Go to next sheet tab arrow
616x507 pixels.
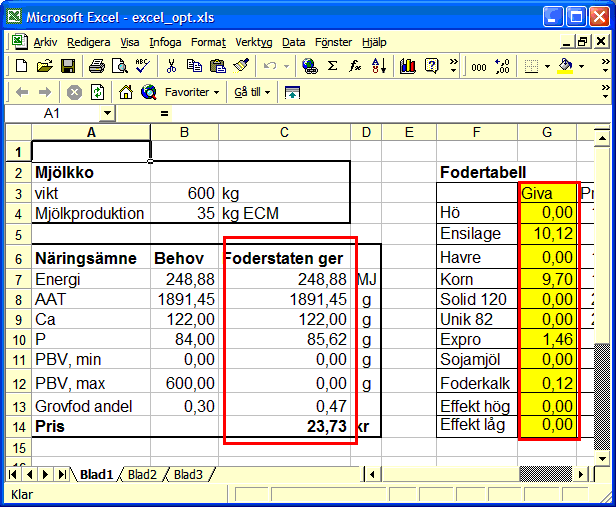pos(46,474)
